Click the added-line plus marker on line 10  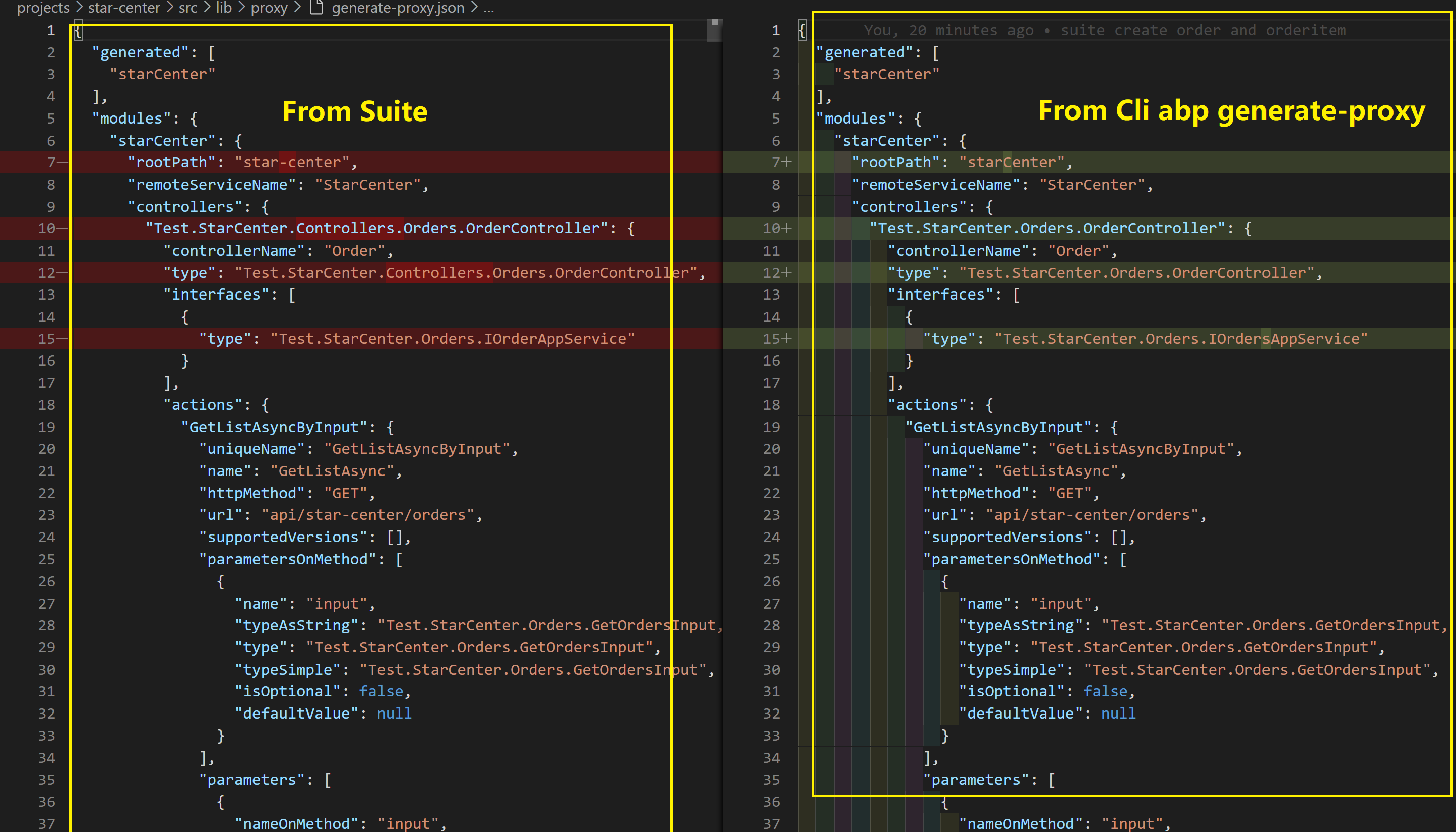(787, 228)
